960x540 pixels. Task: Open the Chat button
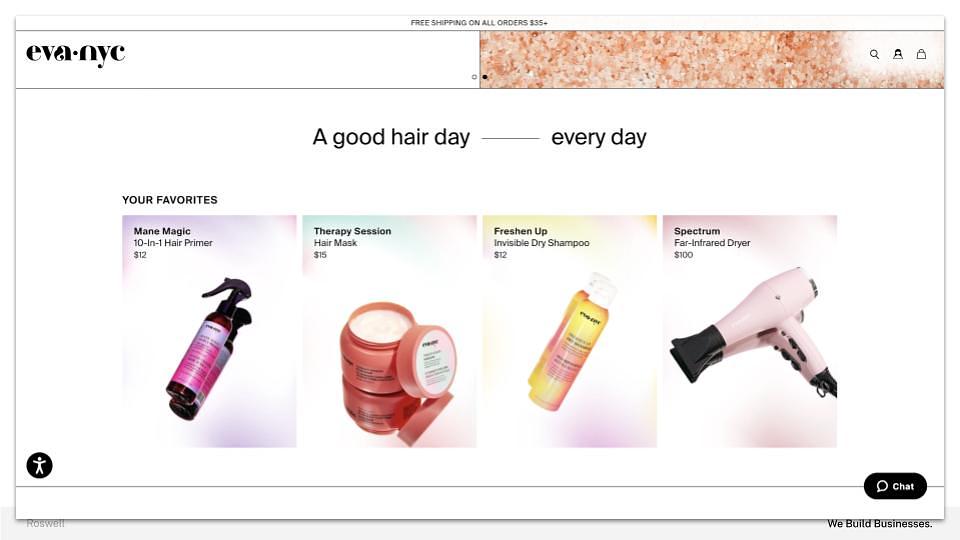895,486
